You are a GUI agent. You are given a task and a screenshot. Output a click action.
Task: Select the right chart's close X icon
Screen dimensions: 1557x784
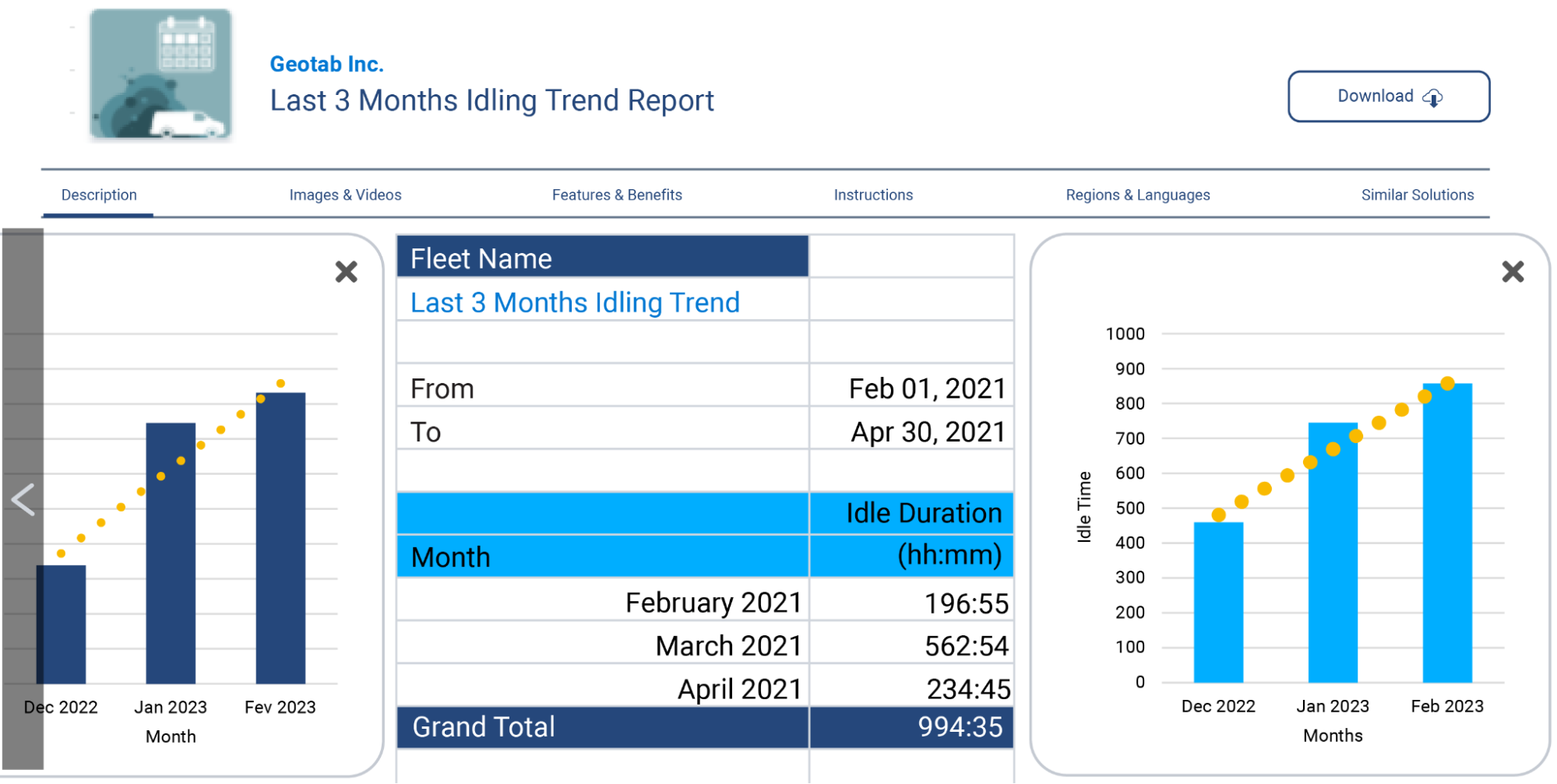(x=1512, y=272)
